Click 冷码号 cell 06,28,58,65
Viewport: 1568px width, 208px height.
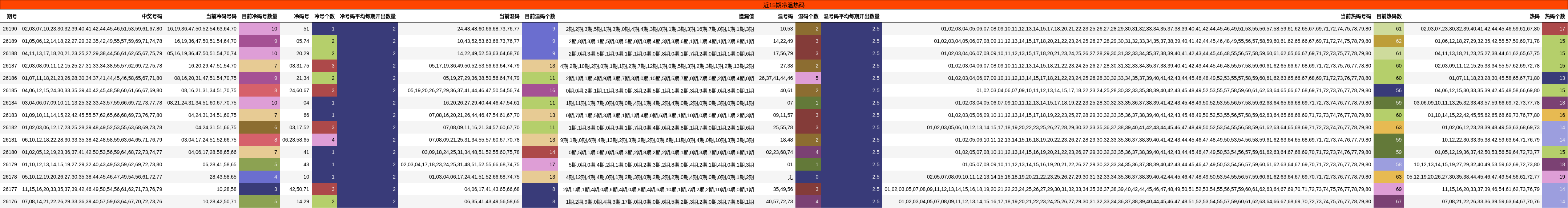point(295,140)
